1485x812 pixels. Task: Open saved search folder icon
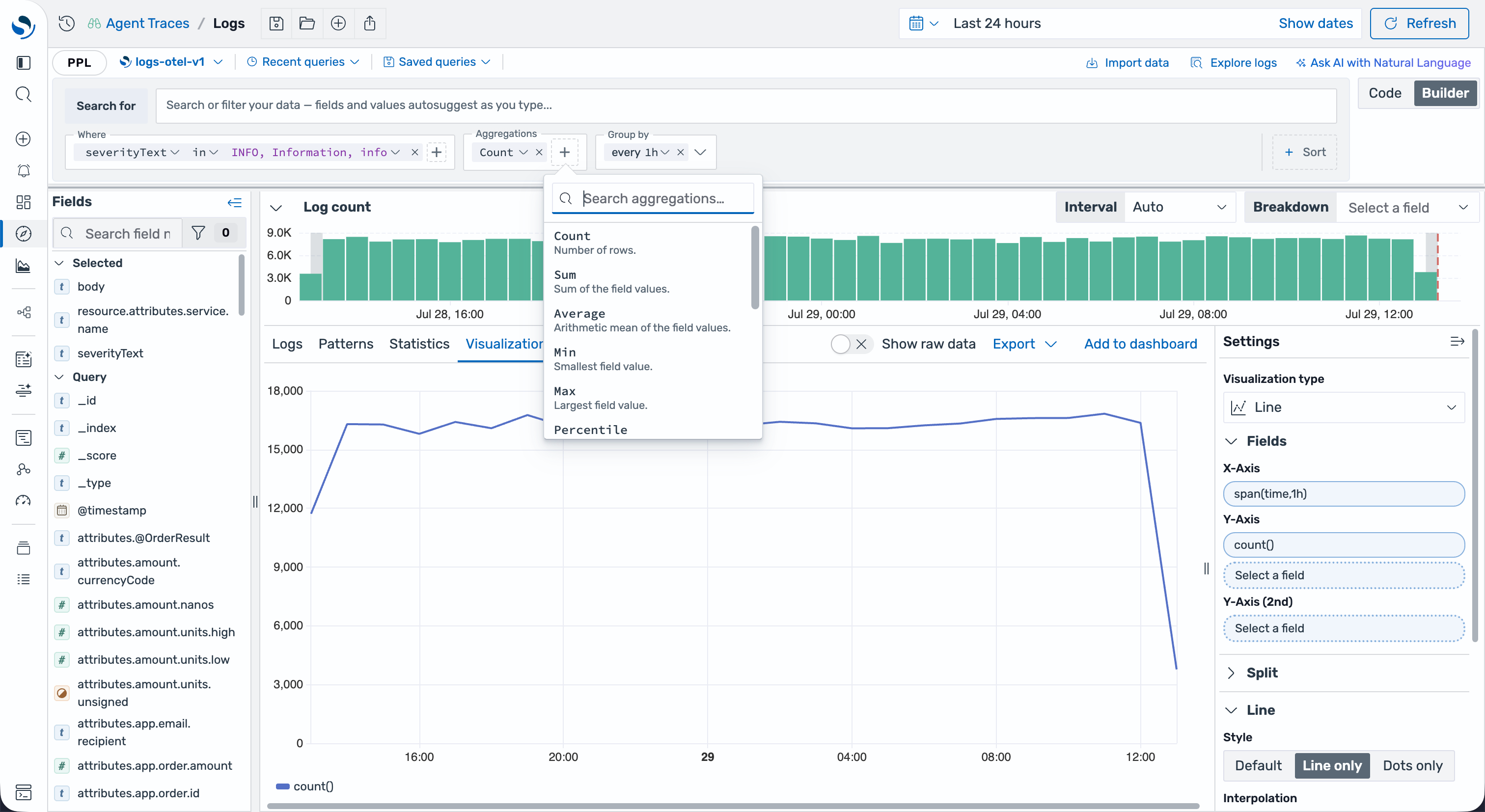click(307, 23)
